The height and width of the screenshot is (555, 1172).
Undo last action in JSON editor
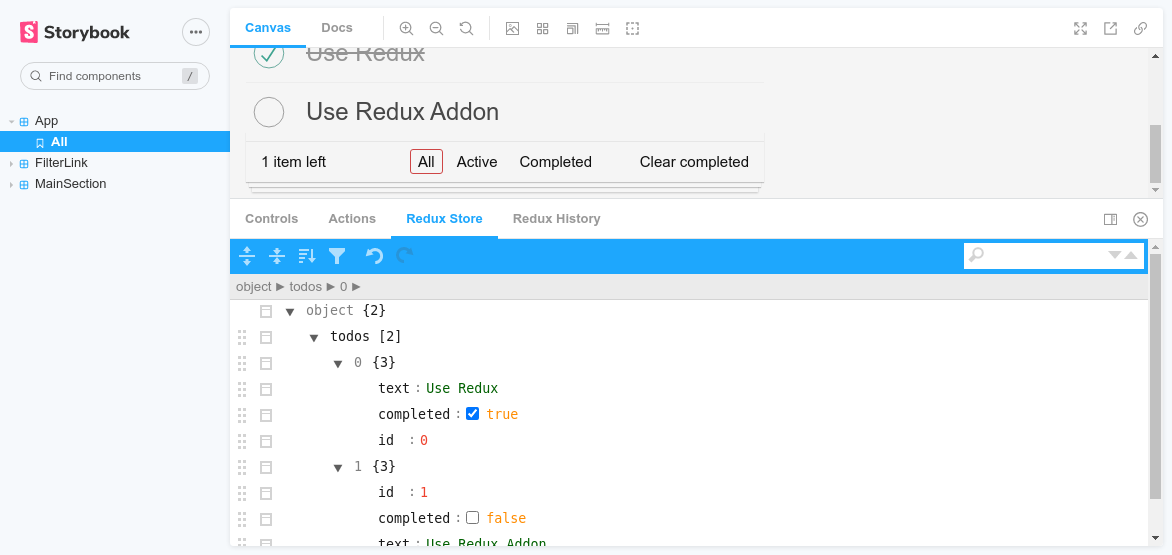tap(374, 256)
